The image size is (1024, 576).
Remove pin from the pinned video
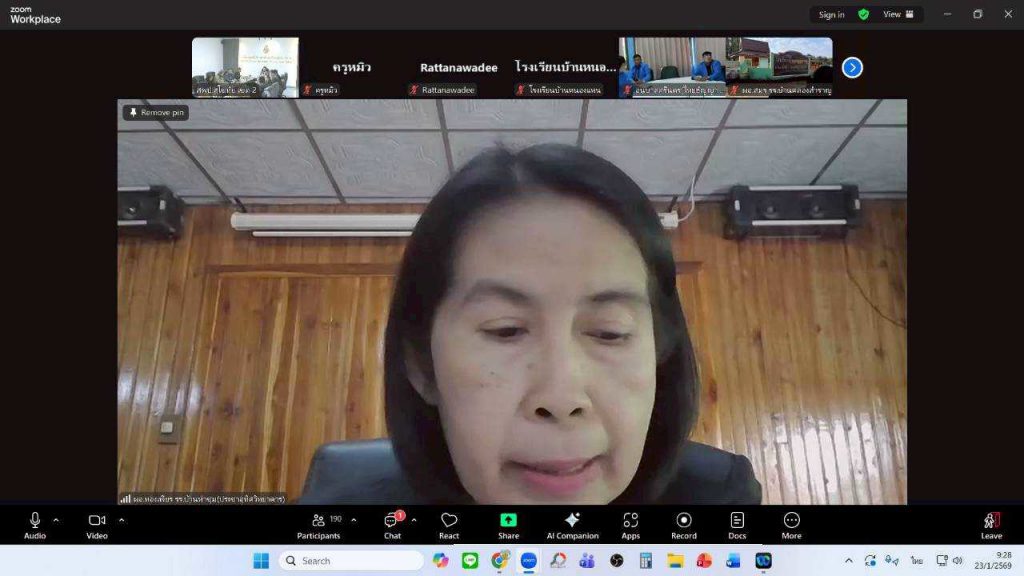[156, 113]
